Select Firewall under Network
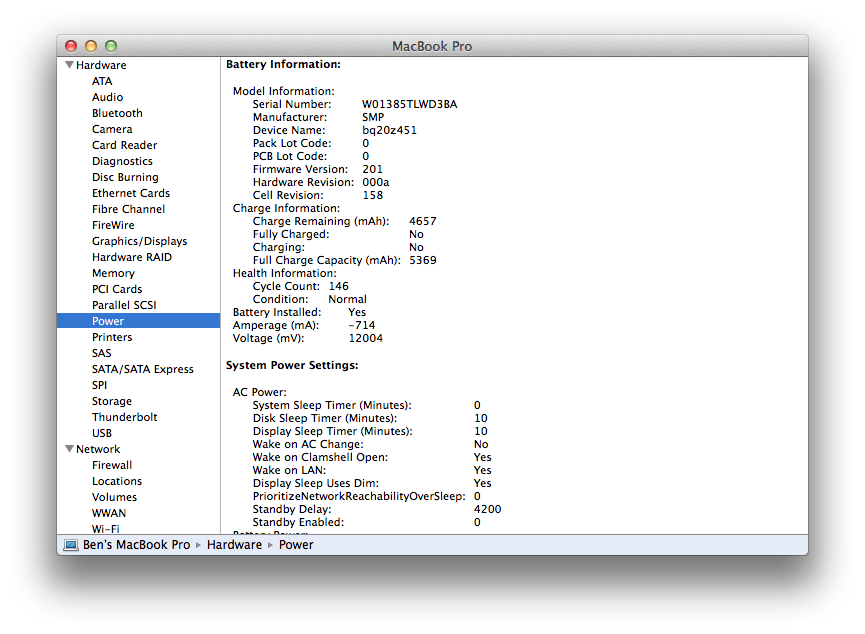This screenshot has height=634, width=865. tap(112, 465)
